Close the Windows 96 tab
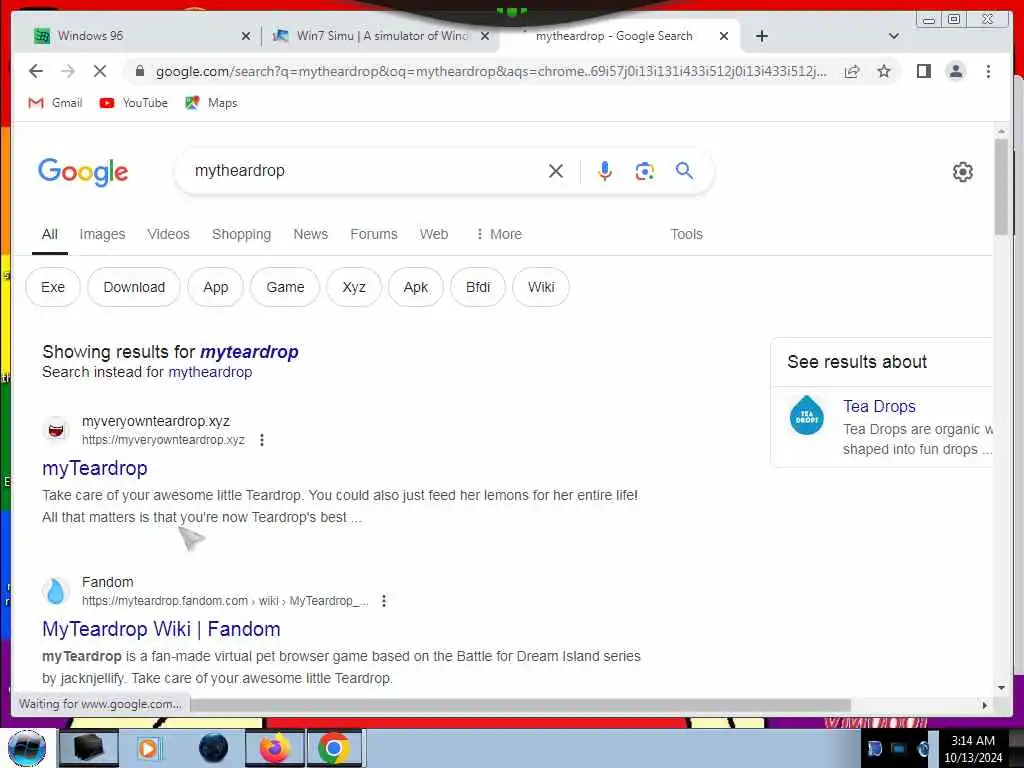 pos(246,37)
